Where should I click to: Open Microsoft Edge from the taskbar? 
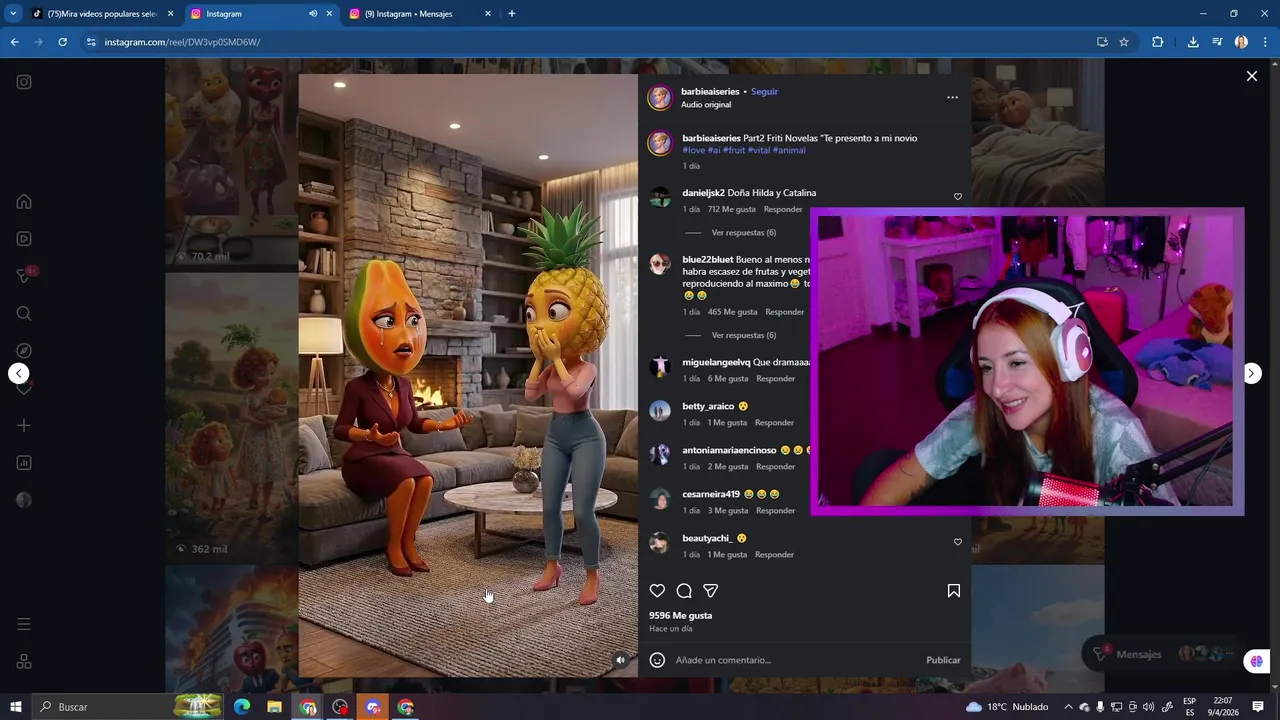[x=242, y=707]
